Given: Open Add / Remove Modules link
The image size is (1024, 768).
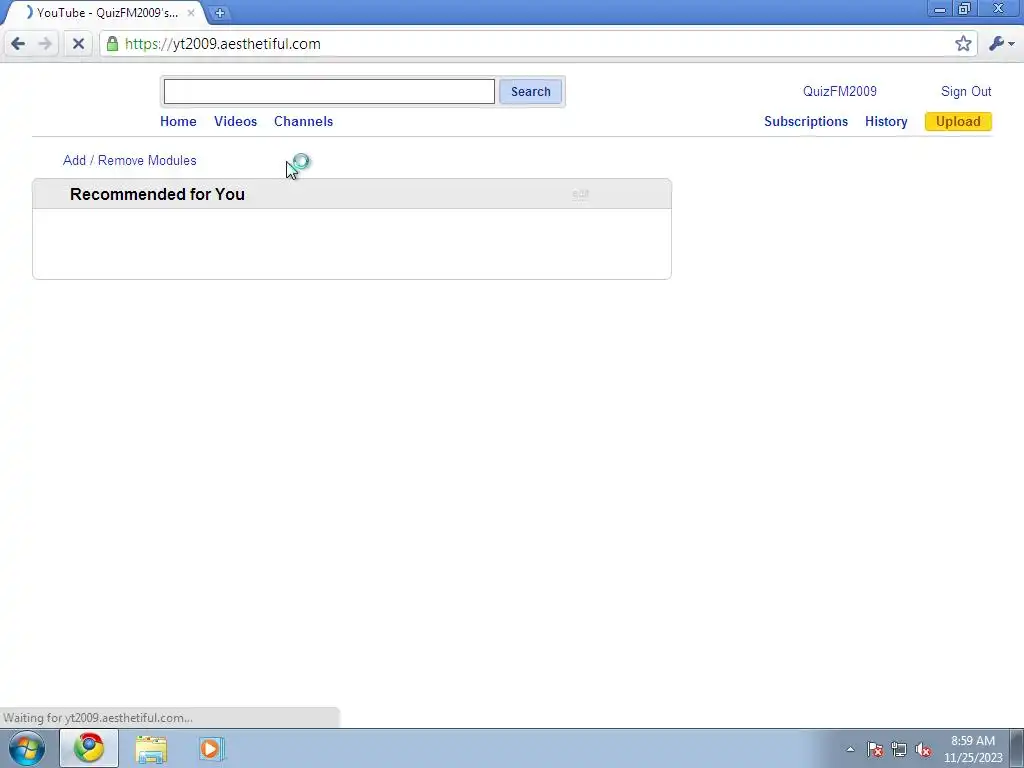Looking at the screenshot, I should 130,161.
